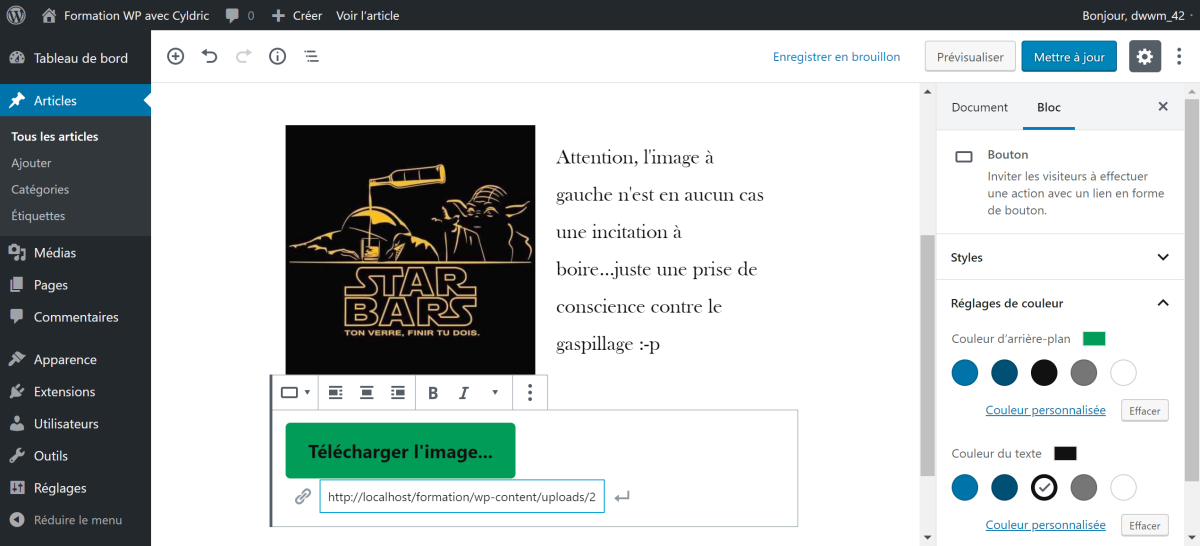This screenshot has width=1200, height=546.
Task: Open block navigation list icon
Action: [x=312, y=57]
